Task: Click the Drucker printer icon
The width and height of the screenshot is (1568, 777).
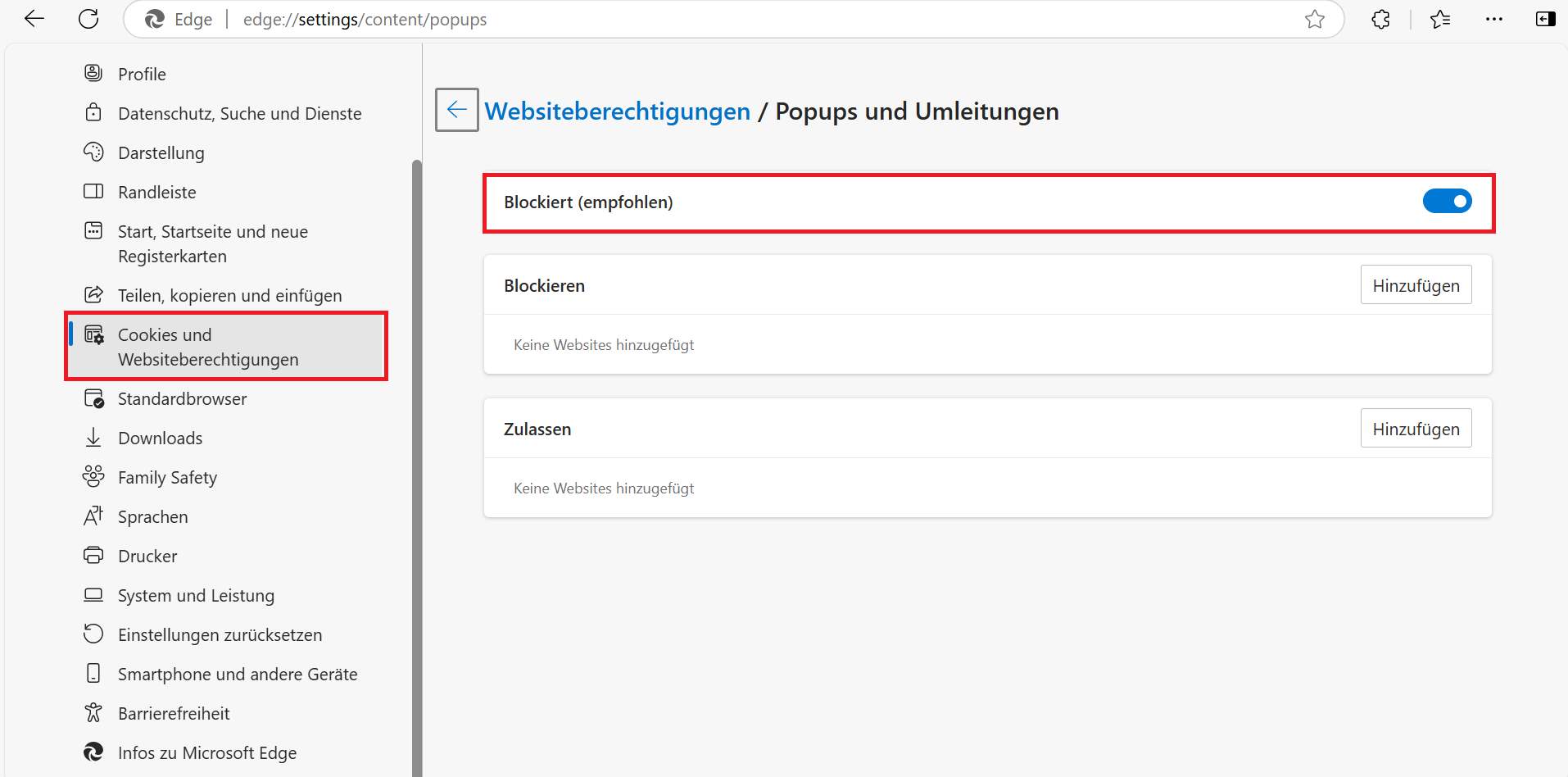Action: click(x=93, y=556)
